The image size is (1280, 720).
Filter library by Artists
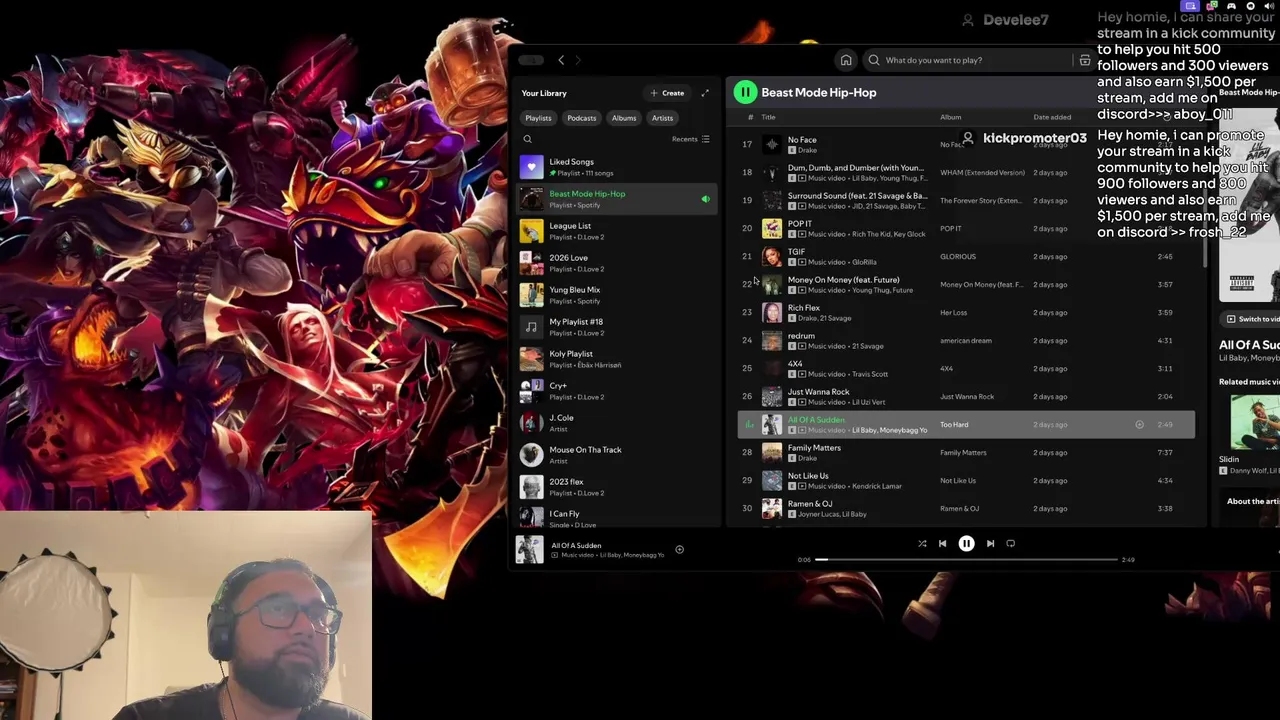tap(663, 118)
